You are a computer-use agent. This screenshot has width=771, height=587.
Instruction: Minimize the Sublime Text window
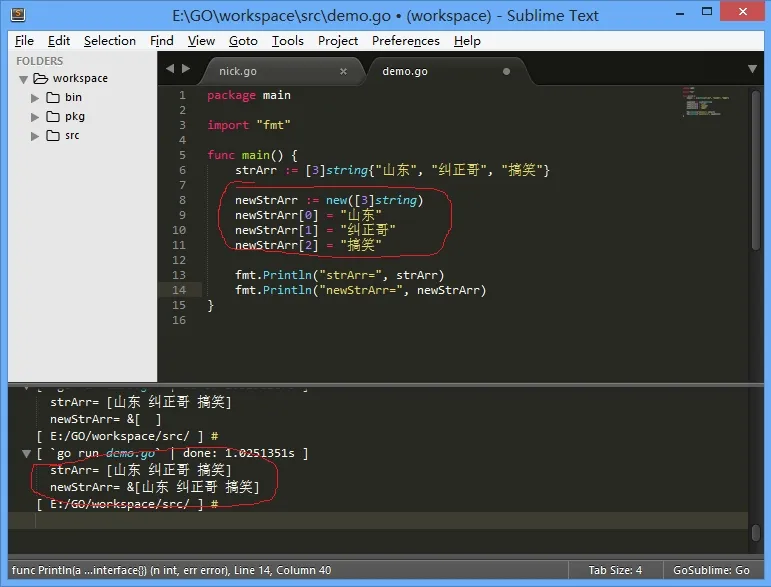click(x=680, y=12)
